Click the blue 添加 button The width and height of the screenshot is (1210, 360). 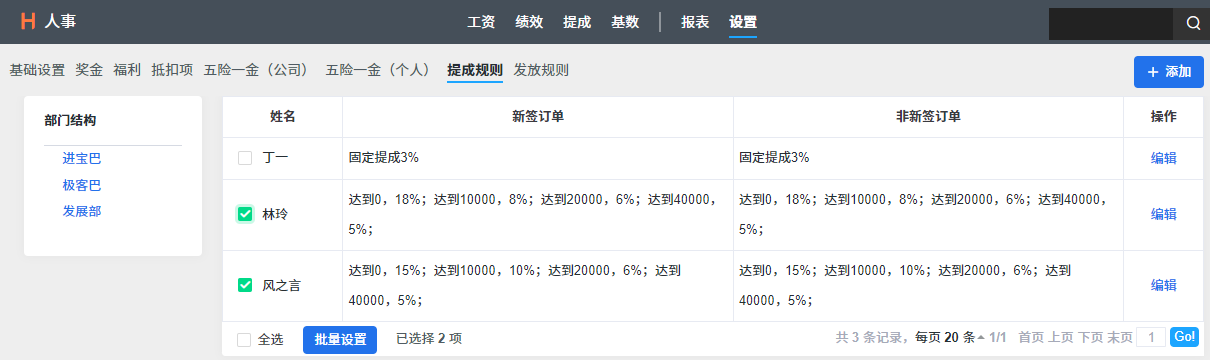(1169, 72)
